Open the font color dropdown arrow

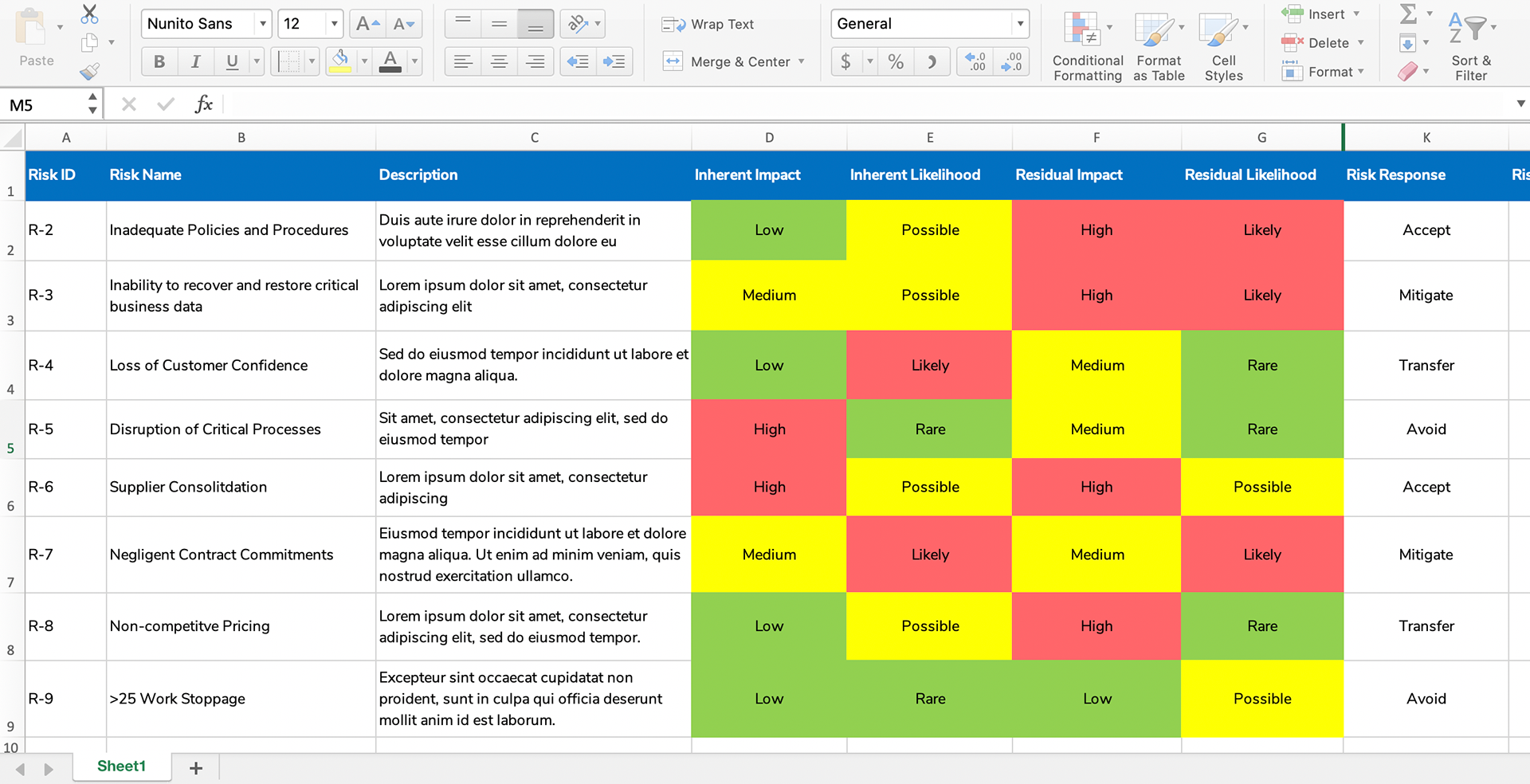coord(414,61)
